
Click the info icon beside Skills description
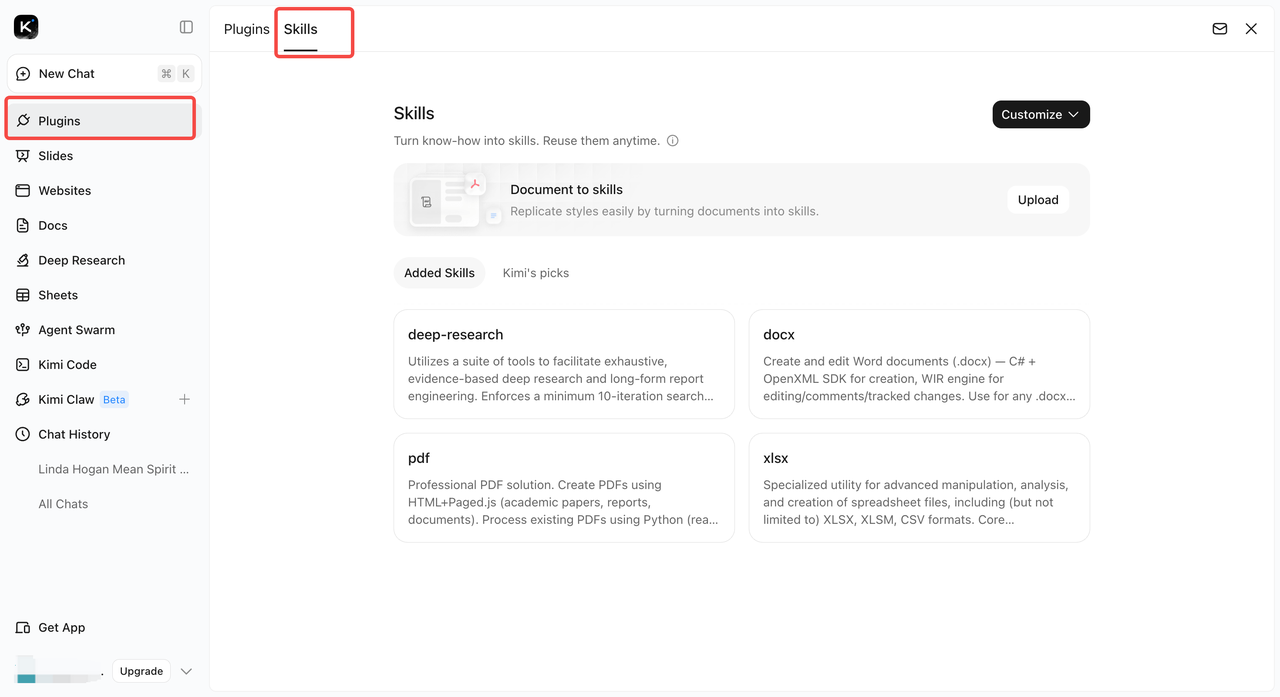(673, 141)
